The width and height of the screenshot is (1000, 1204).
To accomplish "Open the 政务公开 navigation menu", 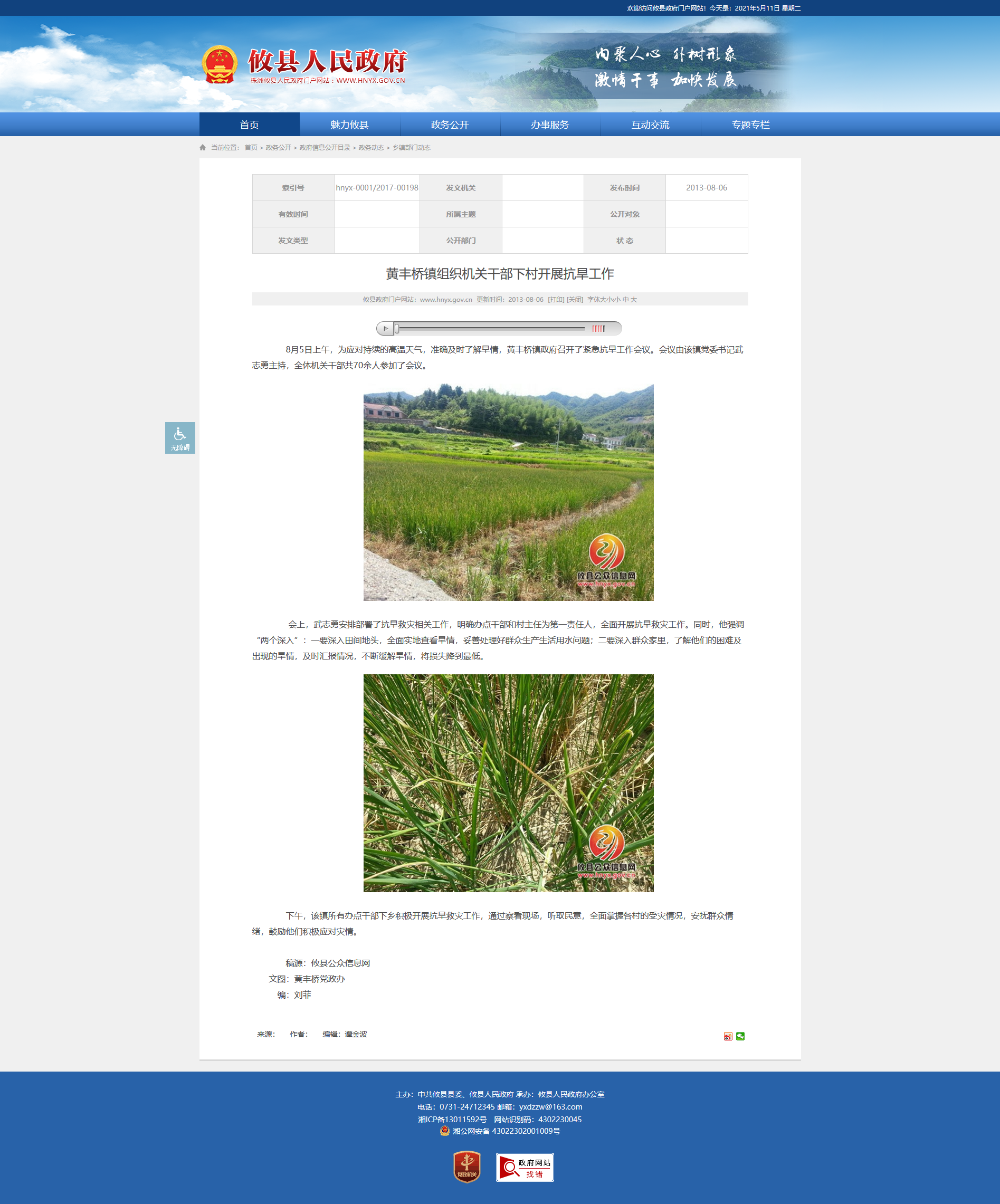I will [x=450, y=125].
